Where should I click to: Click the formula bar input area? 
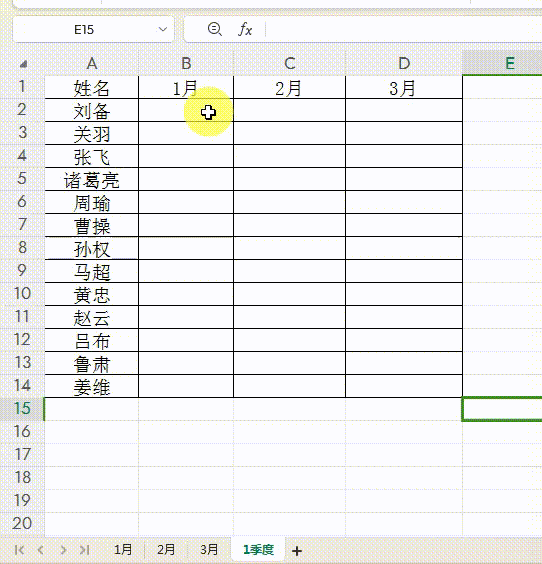pyautogui.click(x=403, y=29)
